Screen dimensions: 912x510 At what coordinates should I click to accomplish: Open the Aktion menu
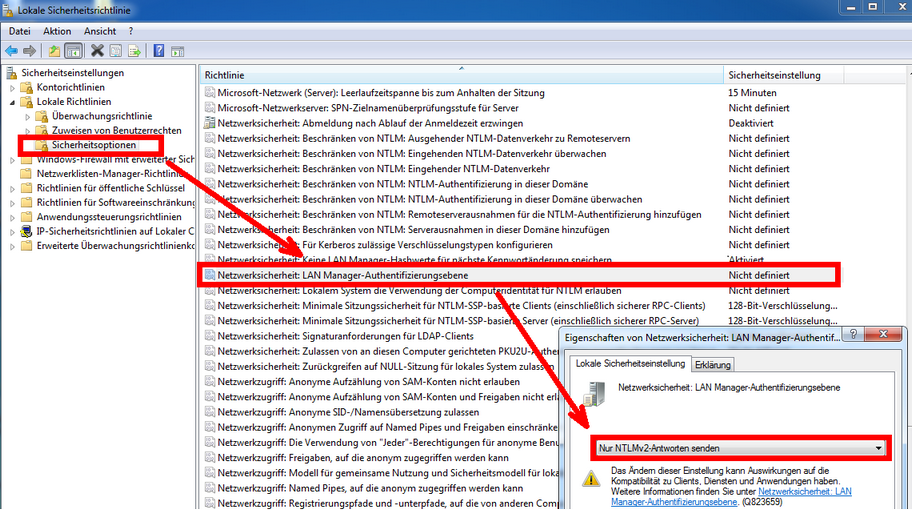[57, 31]
